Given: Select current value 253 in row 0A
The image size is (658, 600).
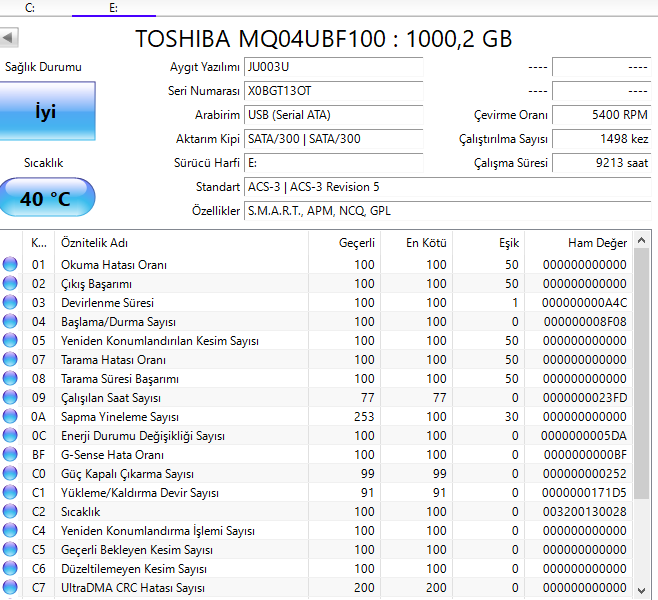Looking at the screenshot, I should pos(364,417).
